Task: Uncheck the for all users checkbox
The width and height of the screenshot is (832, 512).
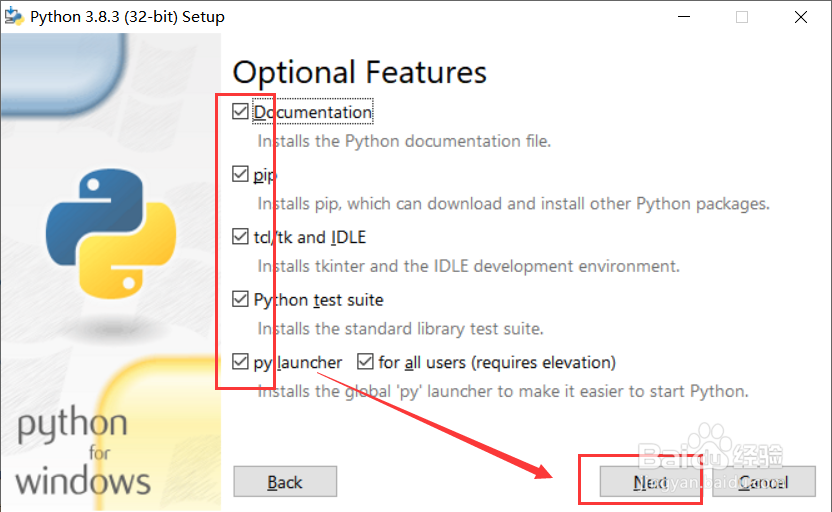Action: (x=365, y=362)
